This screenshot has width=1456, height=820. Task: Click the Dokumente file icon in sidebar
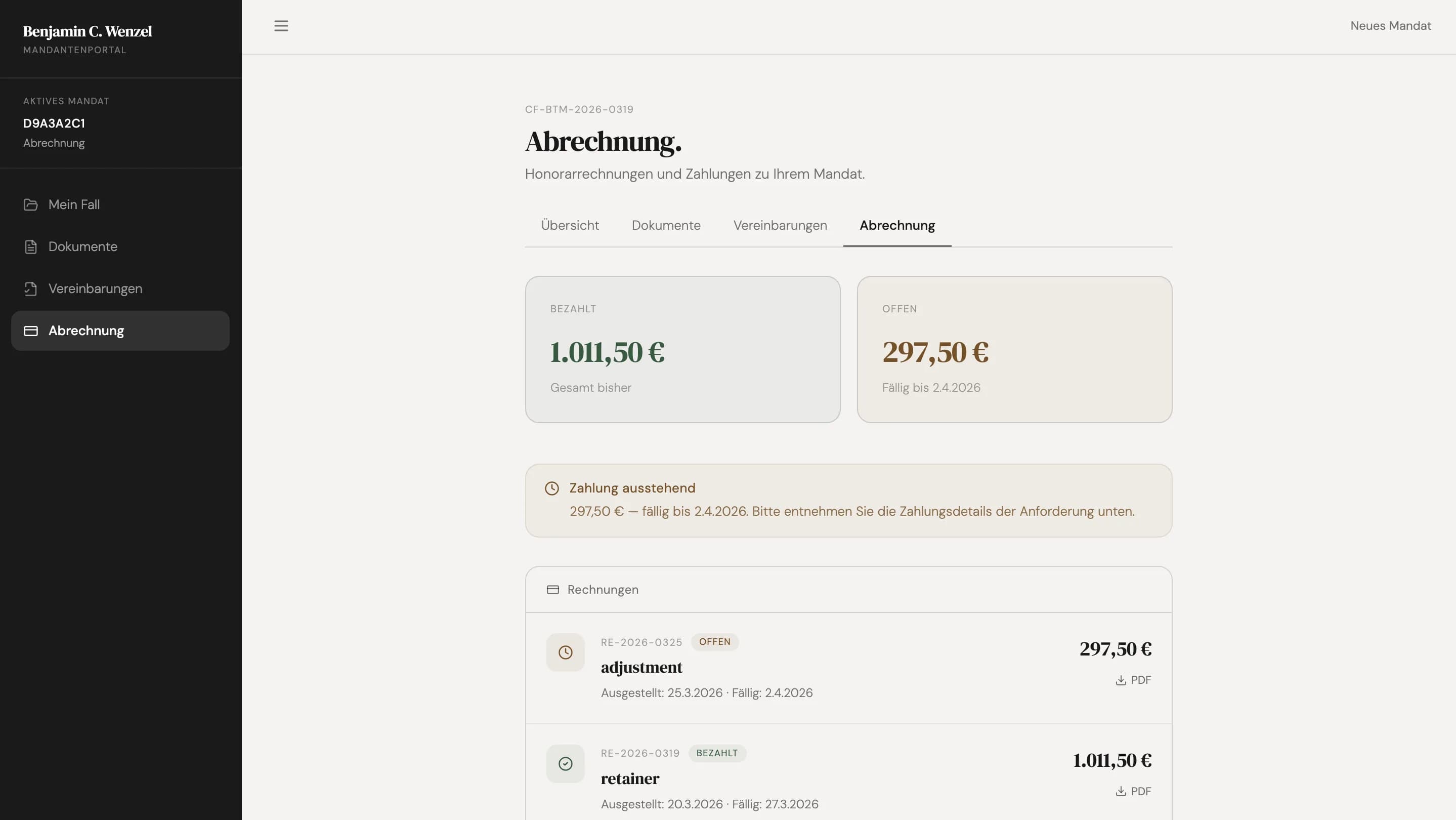tap(30, 247)
